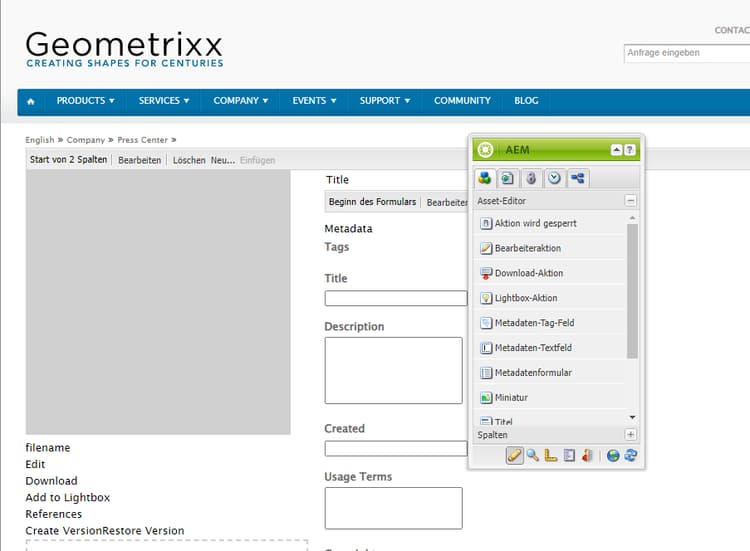Screen dimensions: 750x551
Task: Select the Aktion wird gesperrt component icon
Action: [485, 223]
